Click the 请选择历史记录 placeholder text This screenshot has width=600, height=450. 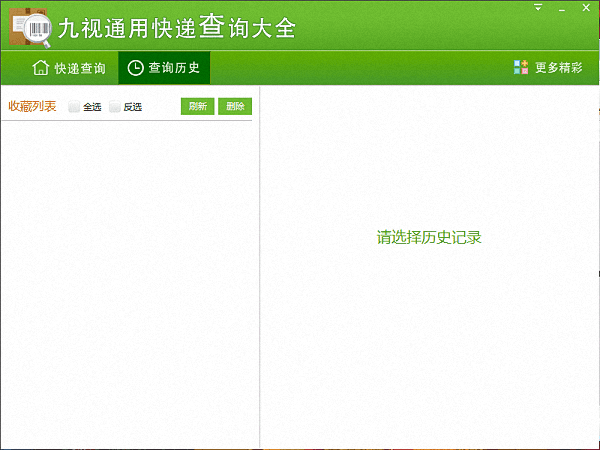(429, 237)
